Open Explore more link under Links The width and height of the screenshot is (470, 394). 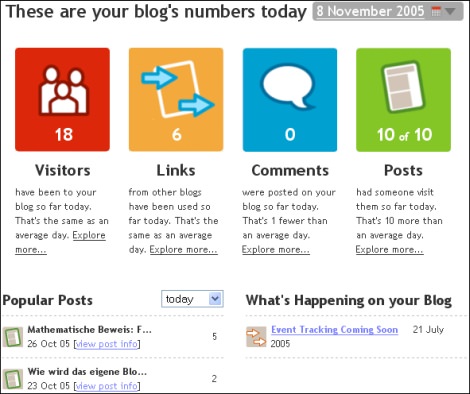point(183,249)
